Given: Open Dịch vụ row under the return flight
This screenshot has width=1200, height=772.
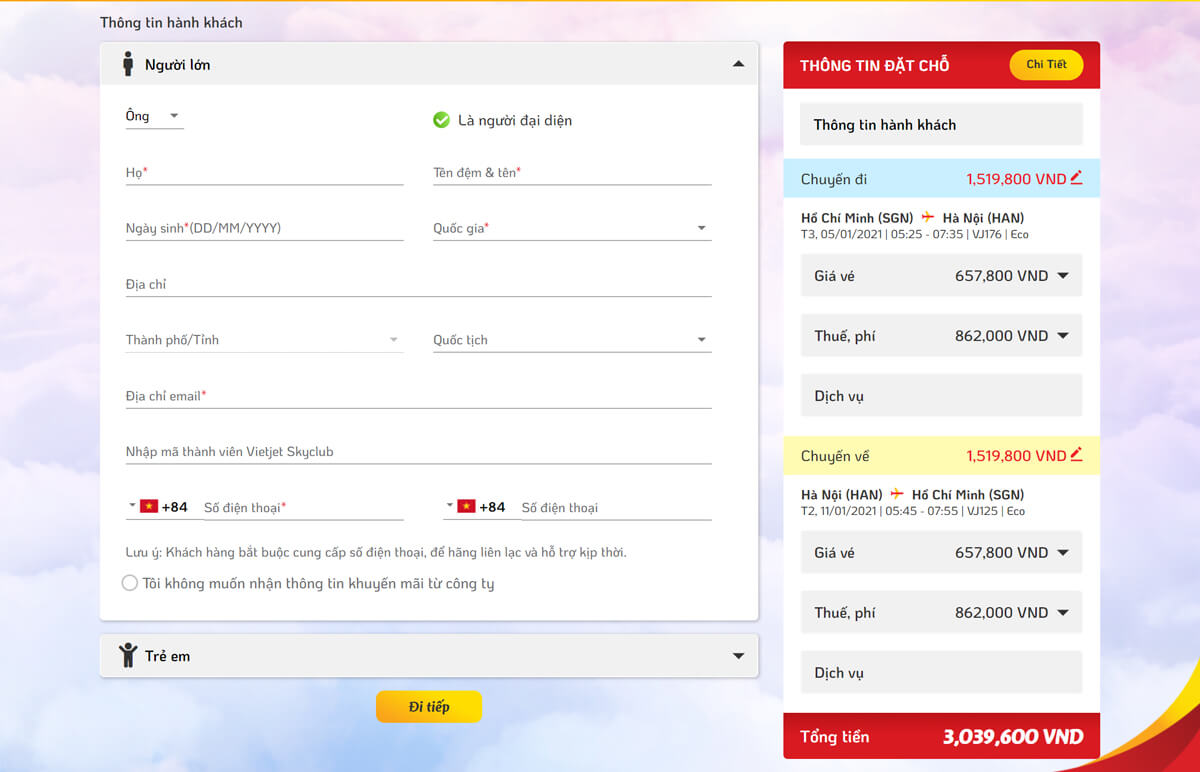Looking at the screenshot, I should pos(941,673).
